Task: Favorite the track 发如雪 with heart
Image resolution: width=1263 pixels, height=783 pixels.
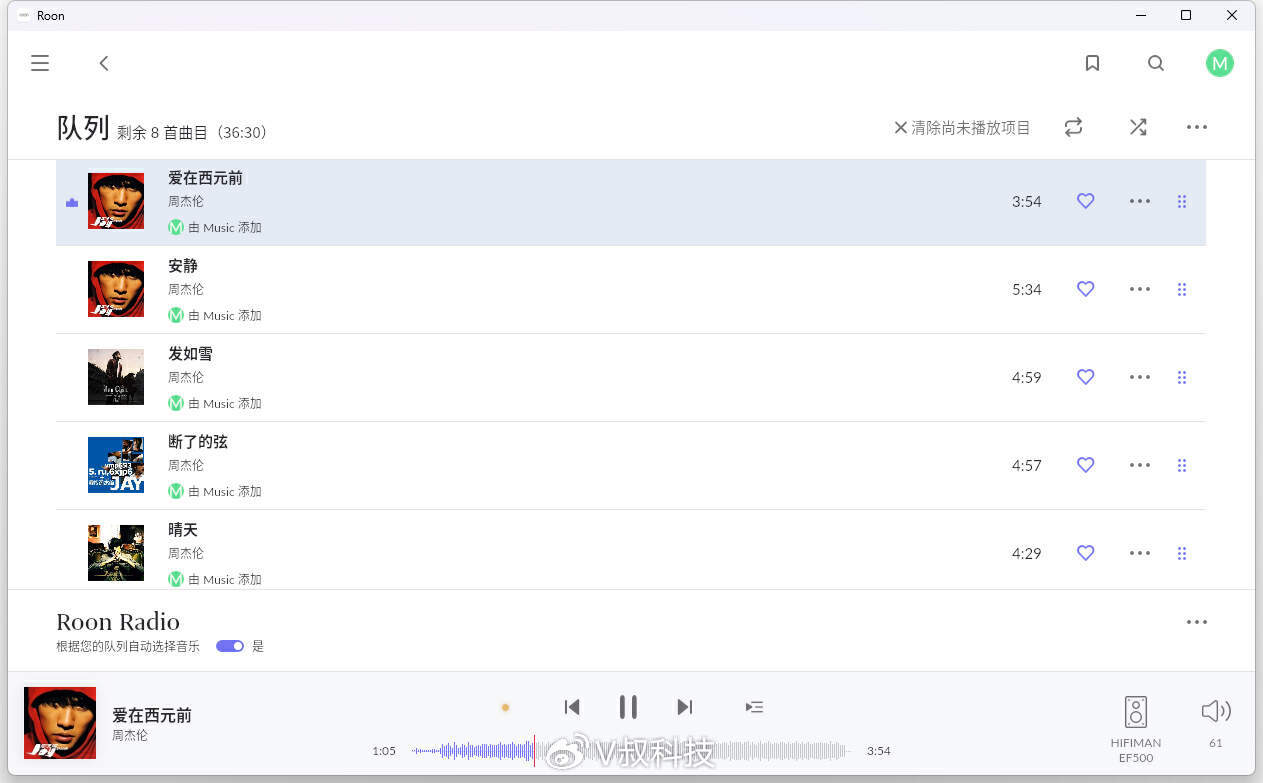Action: pyautogui.click(x=1085, y=377)
